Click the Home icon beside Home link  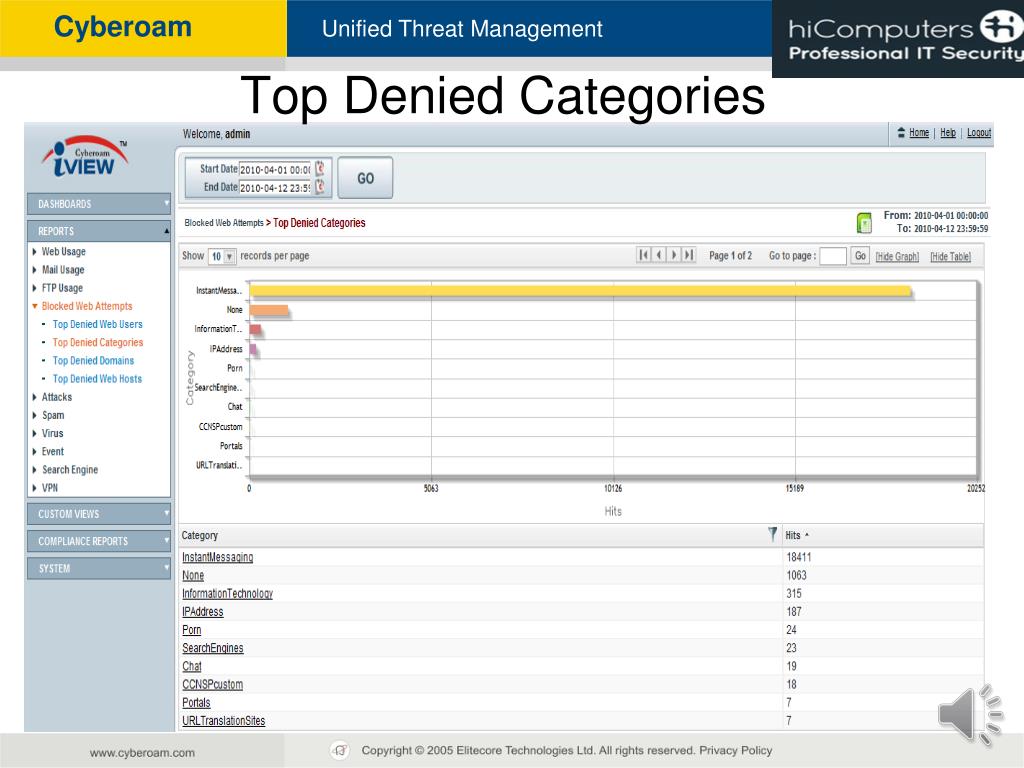(901, 133)
